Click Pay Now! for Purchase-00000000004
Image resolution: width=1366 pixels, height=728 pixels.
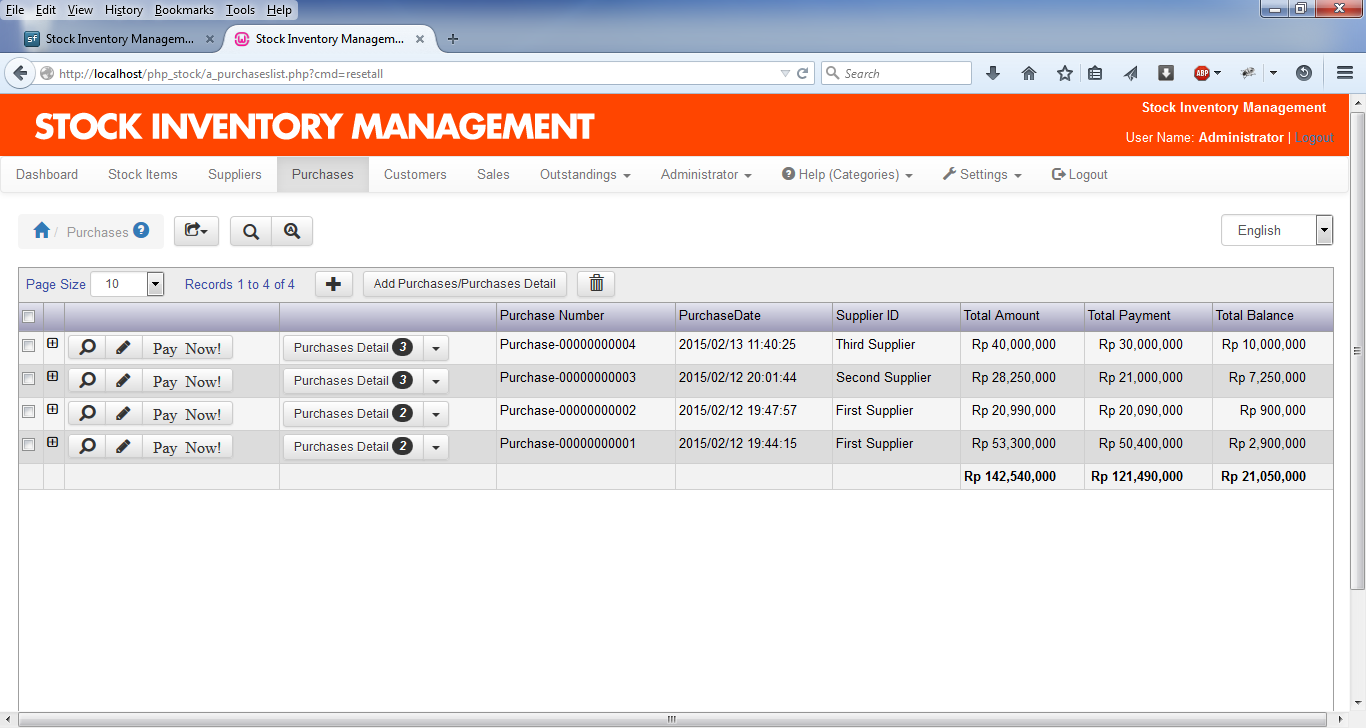click(187, 348)
